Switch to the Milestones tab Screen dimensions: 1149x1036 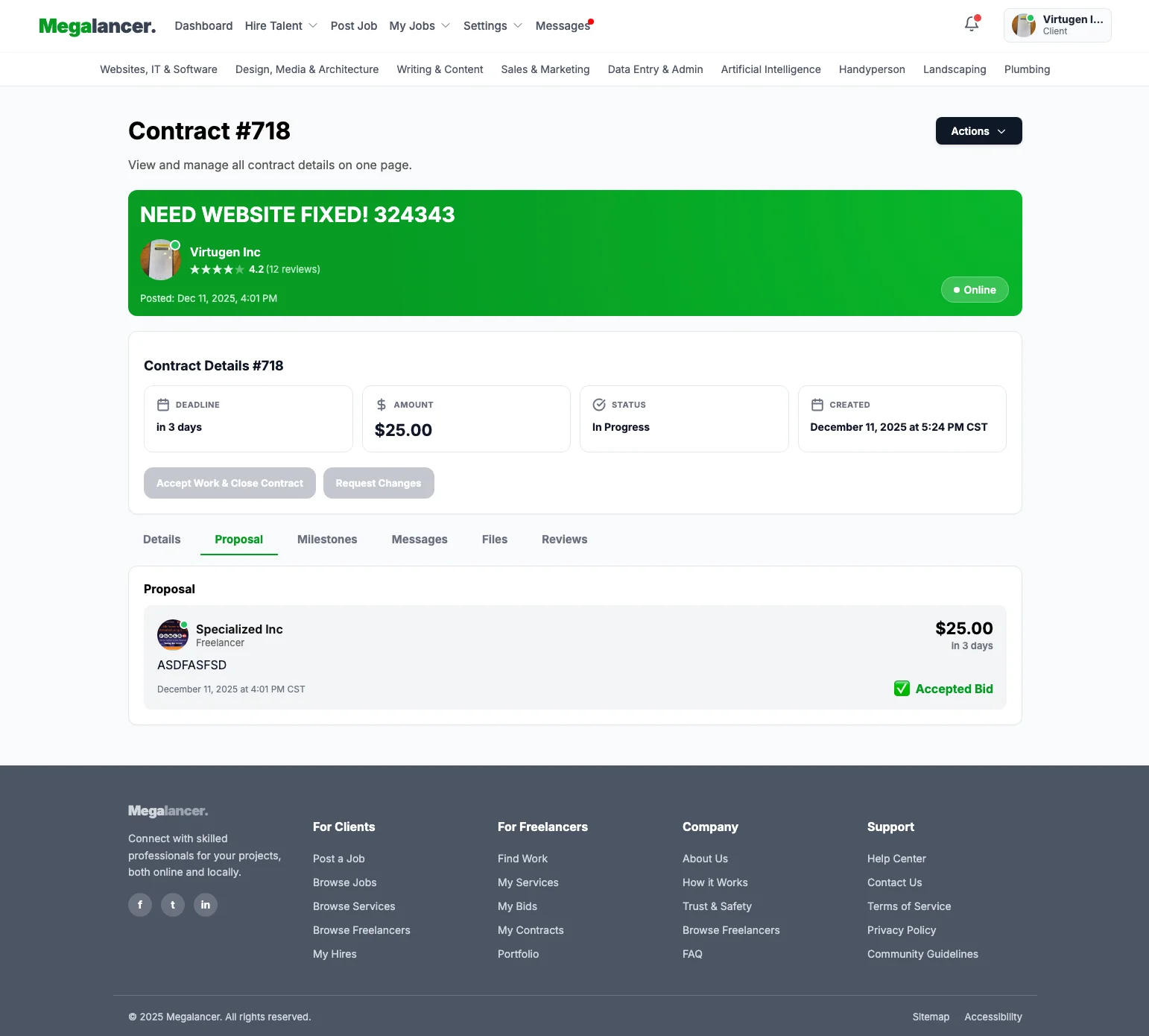327,540
